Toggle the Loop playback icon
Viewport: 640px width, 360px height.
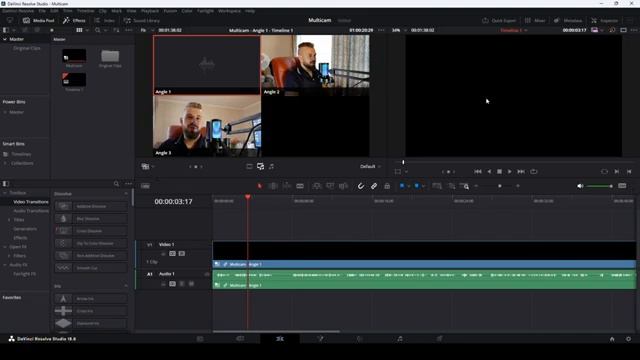pos(533,172)
